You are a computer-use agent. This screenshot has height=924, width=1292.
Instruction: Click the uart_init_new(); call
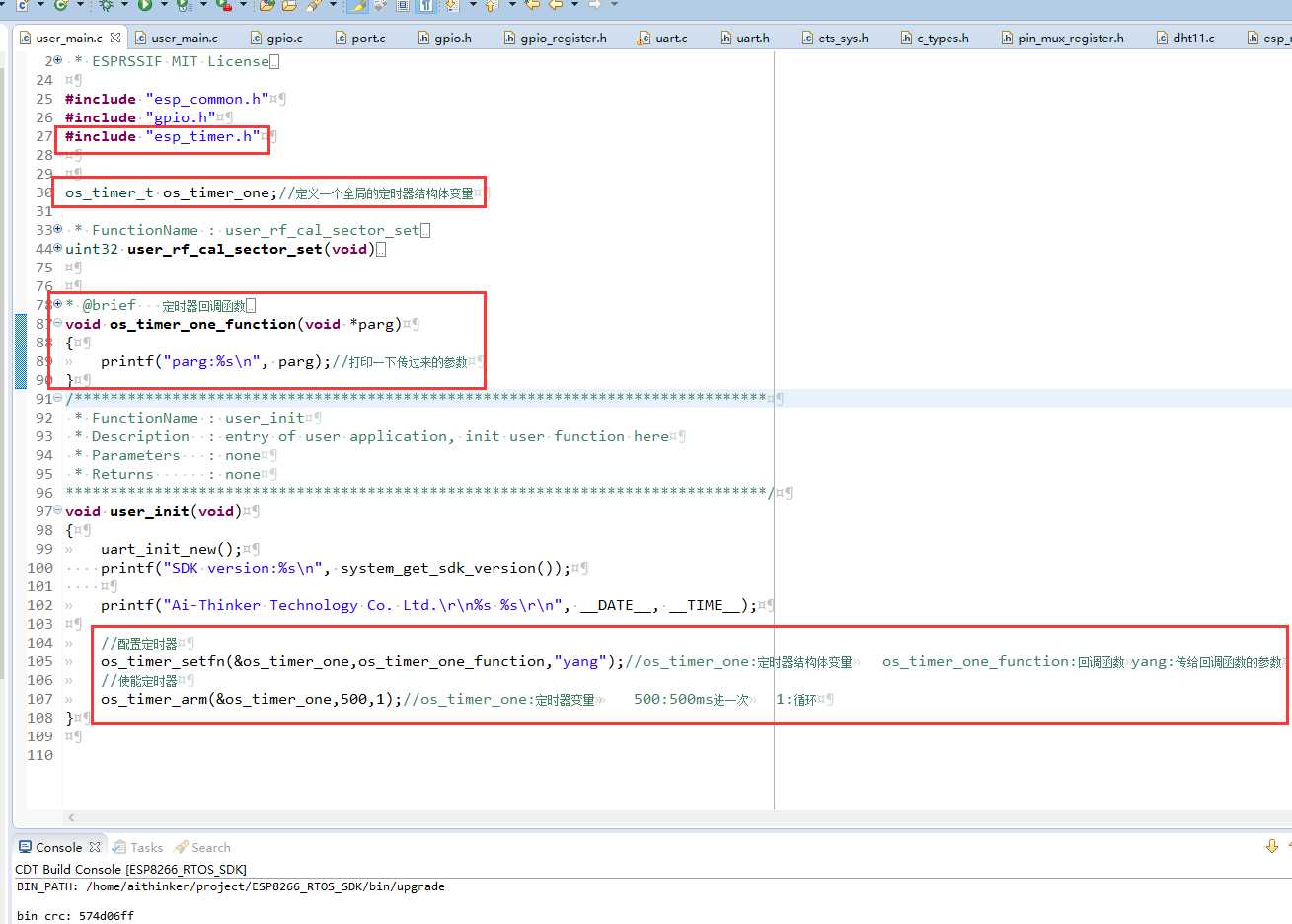pos(171,549)
